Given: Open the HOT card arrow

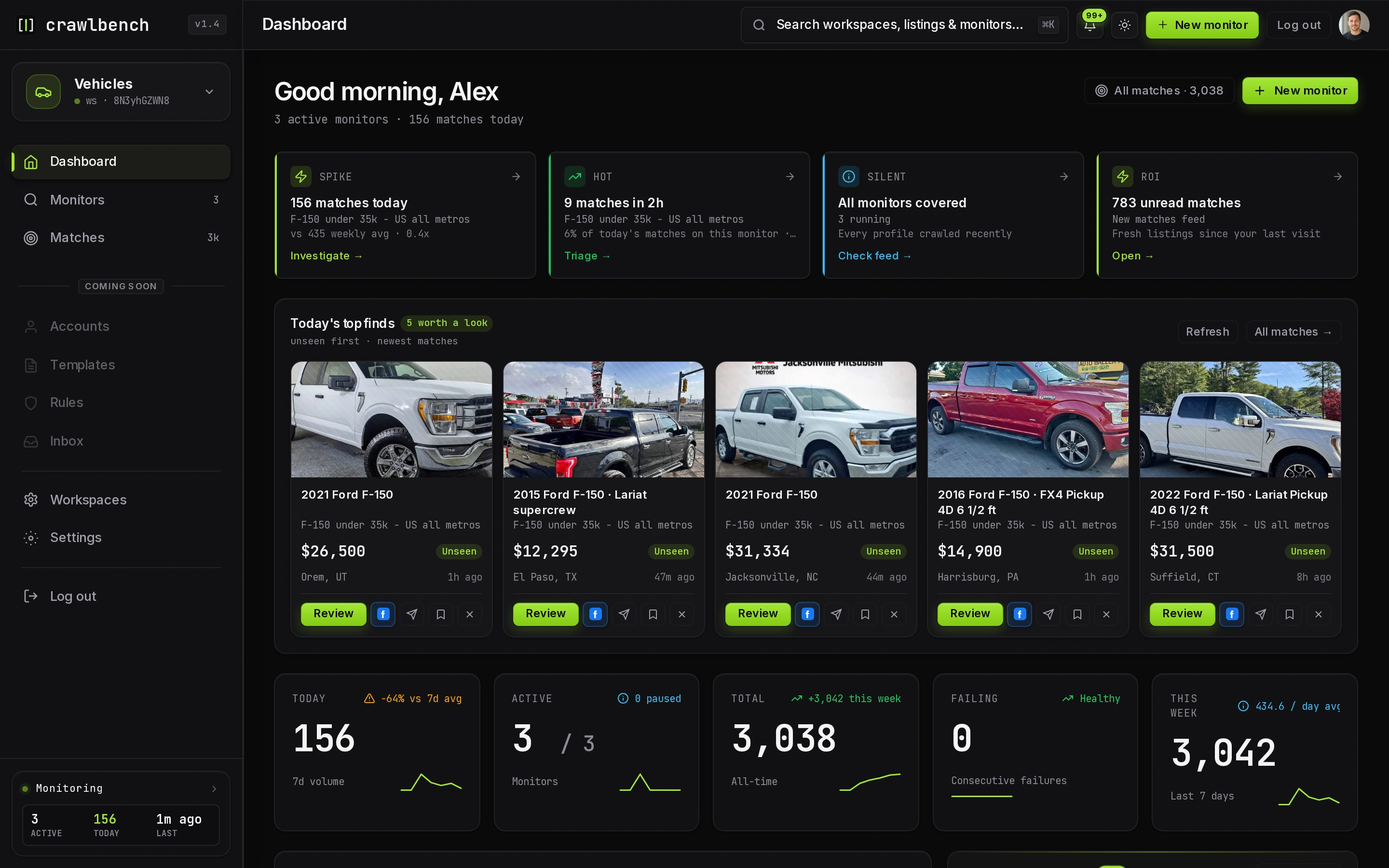Looking at the screenshot, I should 790,177.
